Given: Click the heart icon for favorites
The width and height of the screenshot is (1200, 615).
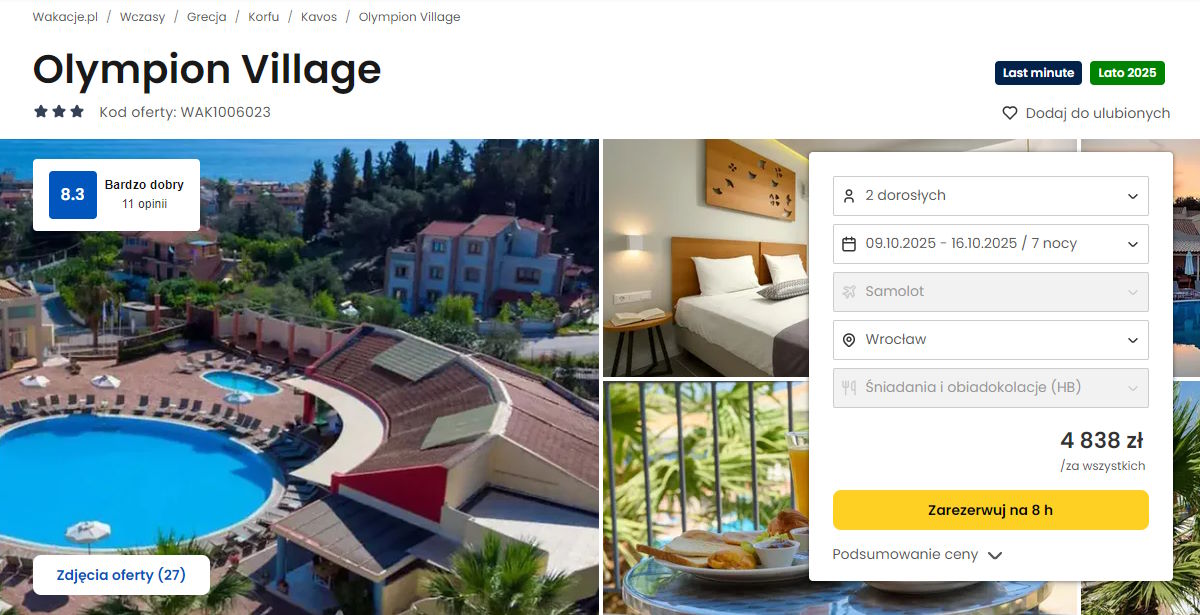Looking at the screenshot, I should pyautogui.click(x=1010, y=113).
